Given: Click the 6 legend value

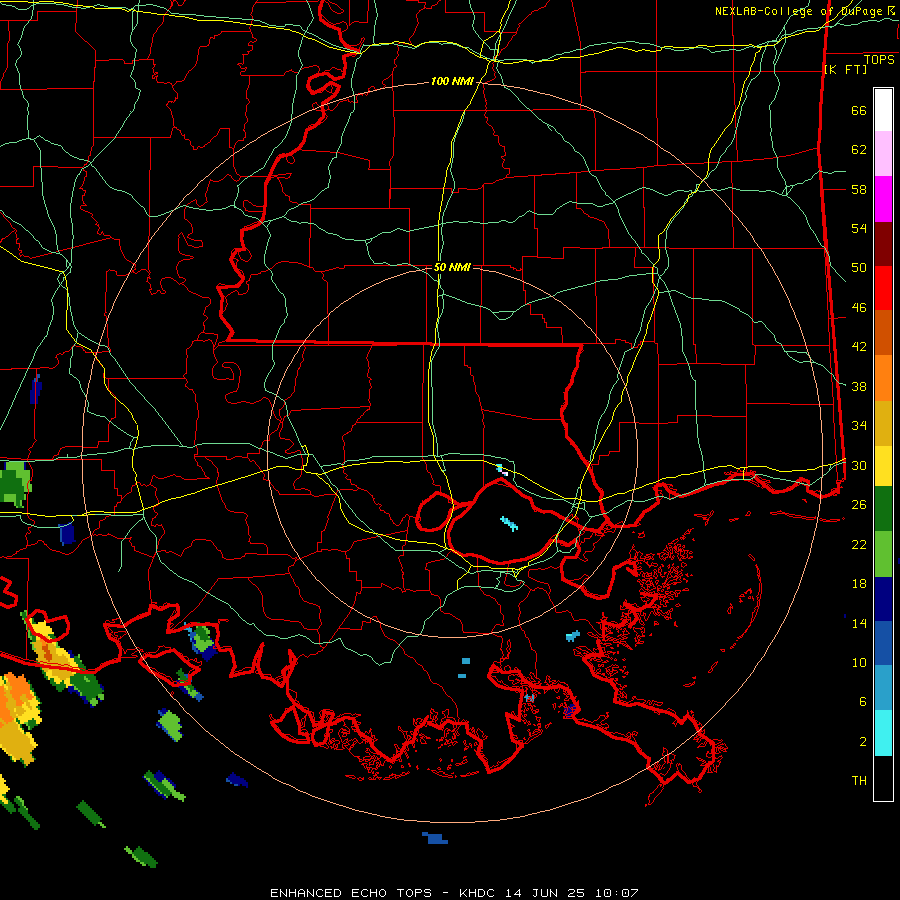Looking at the screenshot, I should (863, 701).
